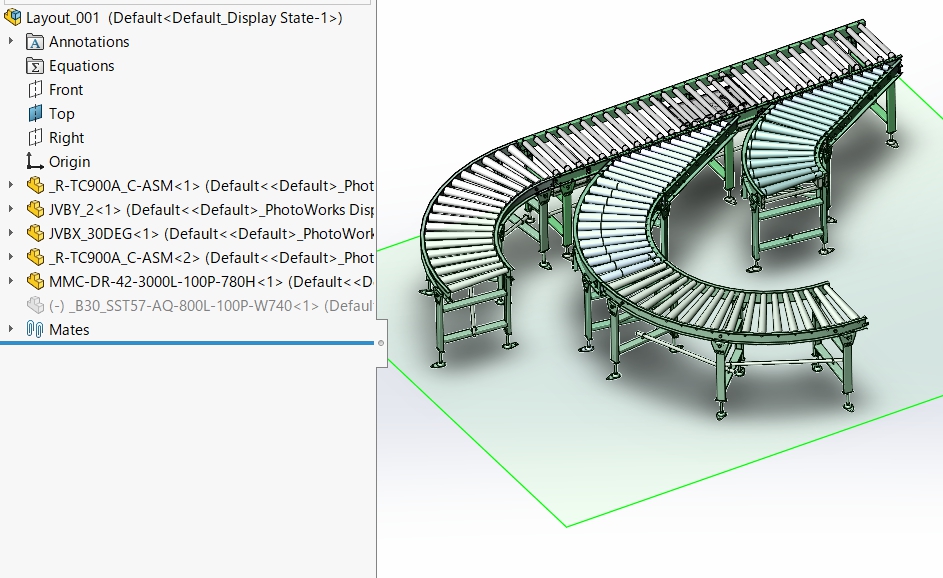The width and height of the screenshot is (943, 578).
Task: Click the Mates paperclip icon
Action: pos(35,330)
